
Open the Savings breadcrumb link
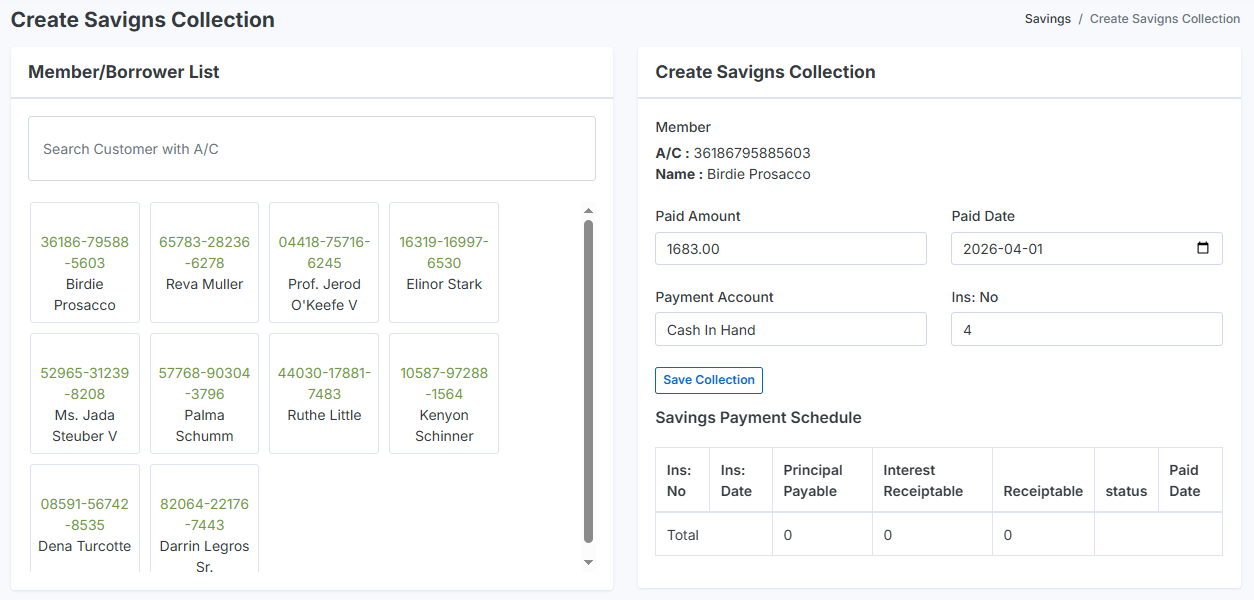(x=1047, y=19)
